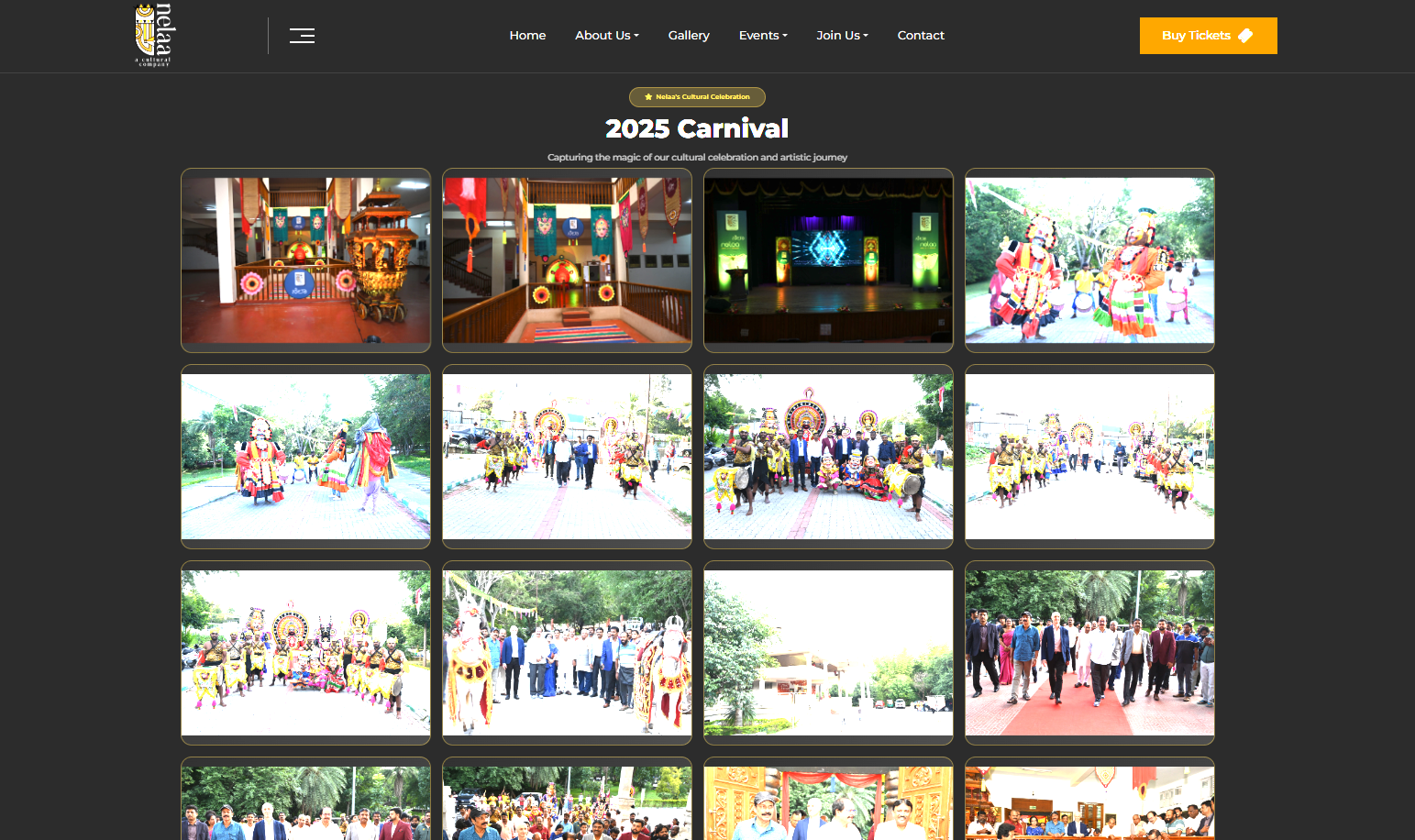Open the bottom-row photo of indoor gathering

pyautogui.click(x=1089, y=799)
